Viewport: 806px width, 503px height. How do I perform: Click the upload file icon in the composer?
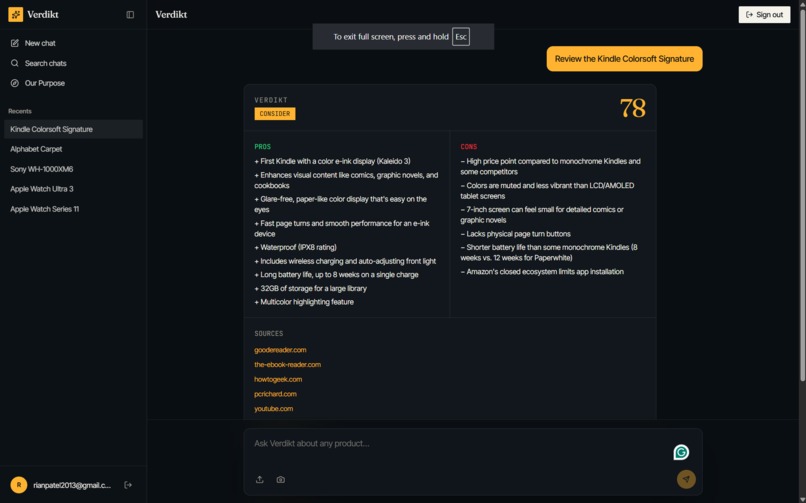tap(260, 479)
